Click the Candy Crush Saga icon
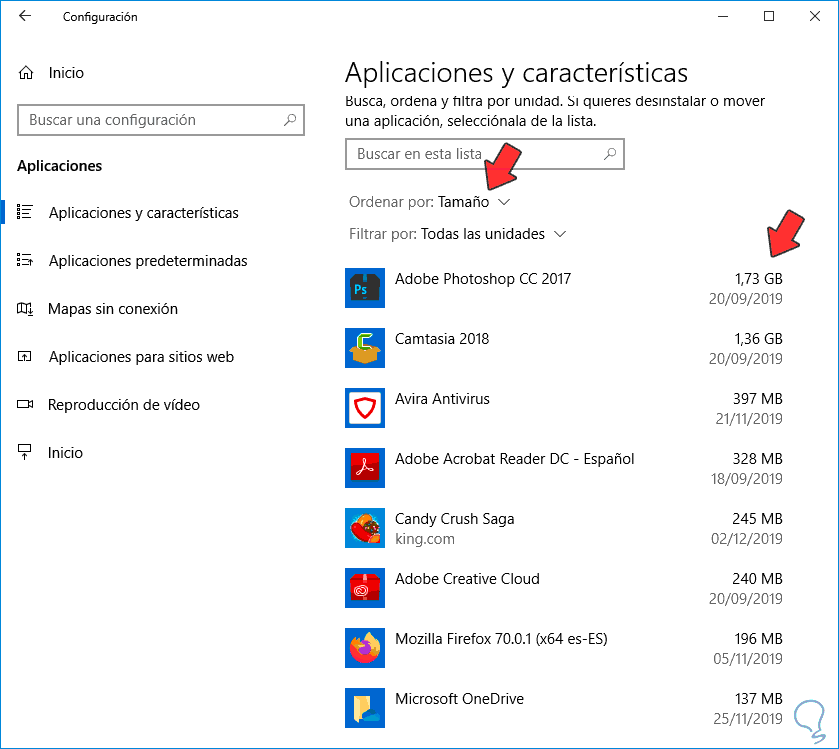 coord(365,528)
